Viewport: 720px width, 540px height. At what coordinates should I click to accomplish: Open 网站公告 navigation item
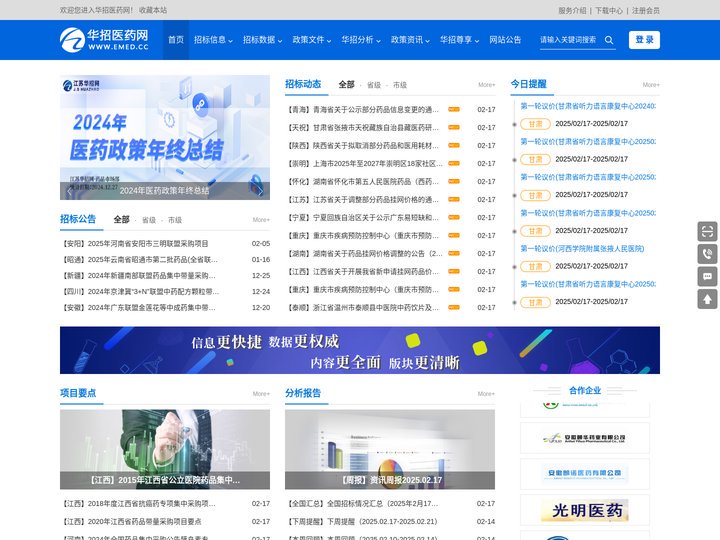(505, 40)
